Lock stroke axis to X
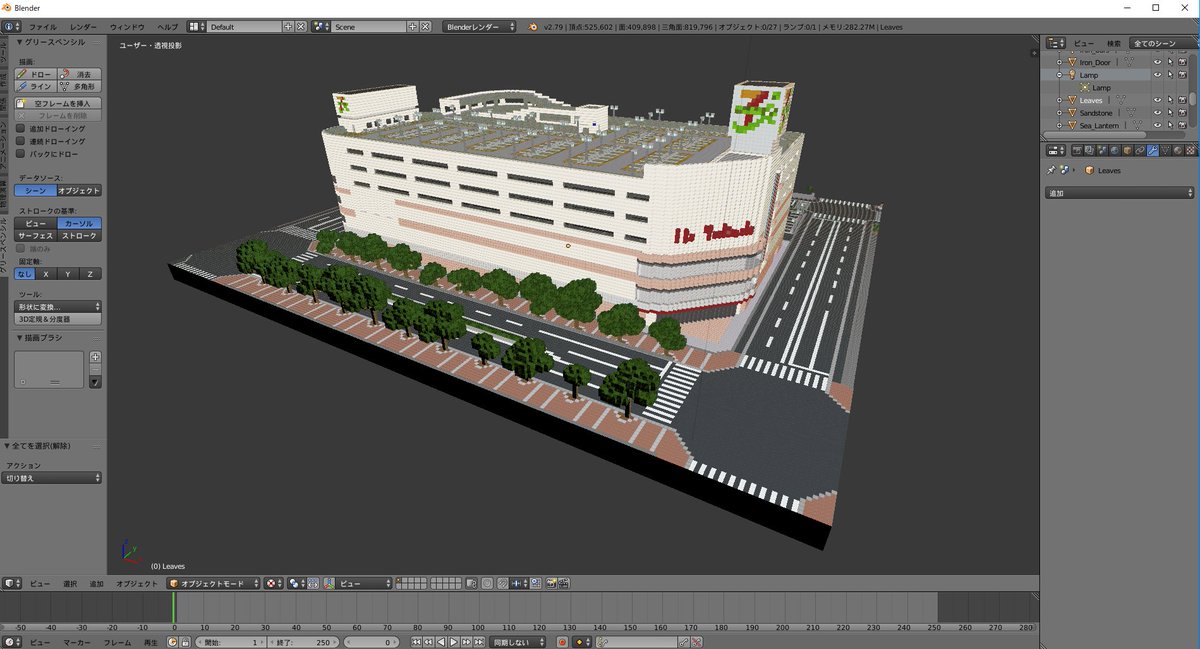 (x=46, y=273)
